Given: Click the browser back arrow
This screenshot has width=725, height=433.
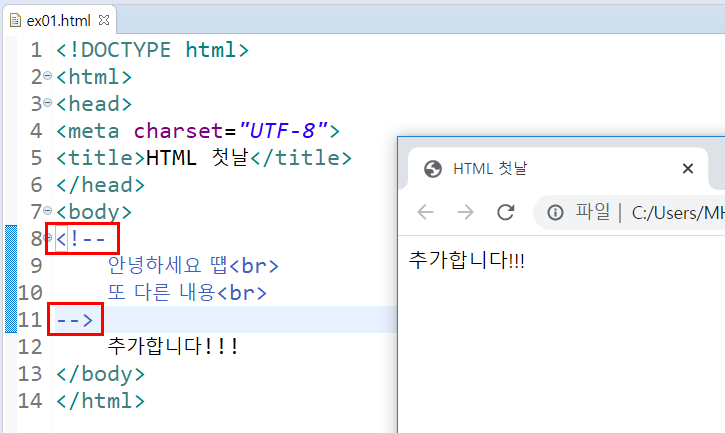Looking at the screenshot, I should [425, 212].
